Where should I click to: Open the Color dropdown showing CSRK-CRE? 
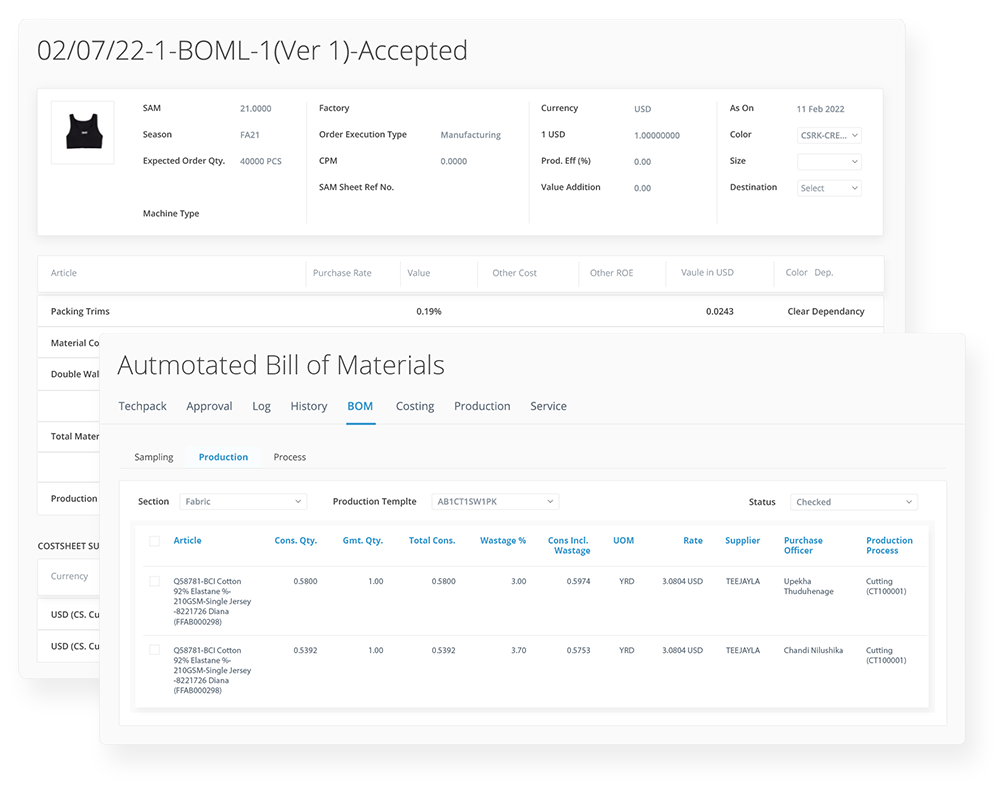829,134
